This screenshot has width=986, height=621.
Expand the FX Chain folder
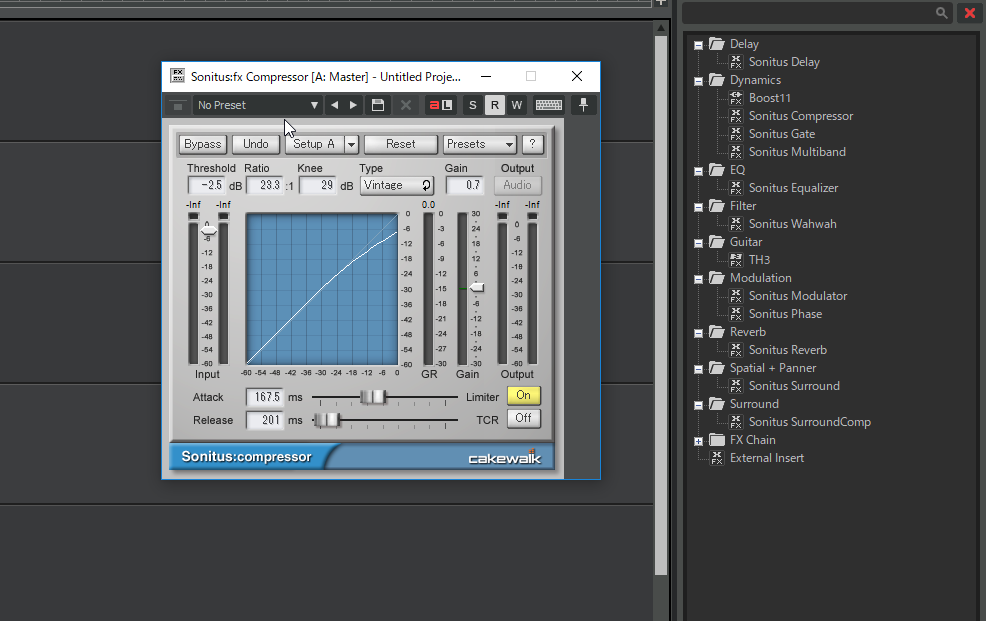(698, 441)
